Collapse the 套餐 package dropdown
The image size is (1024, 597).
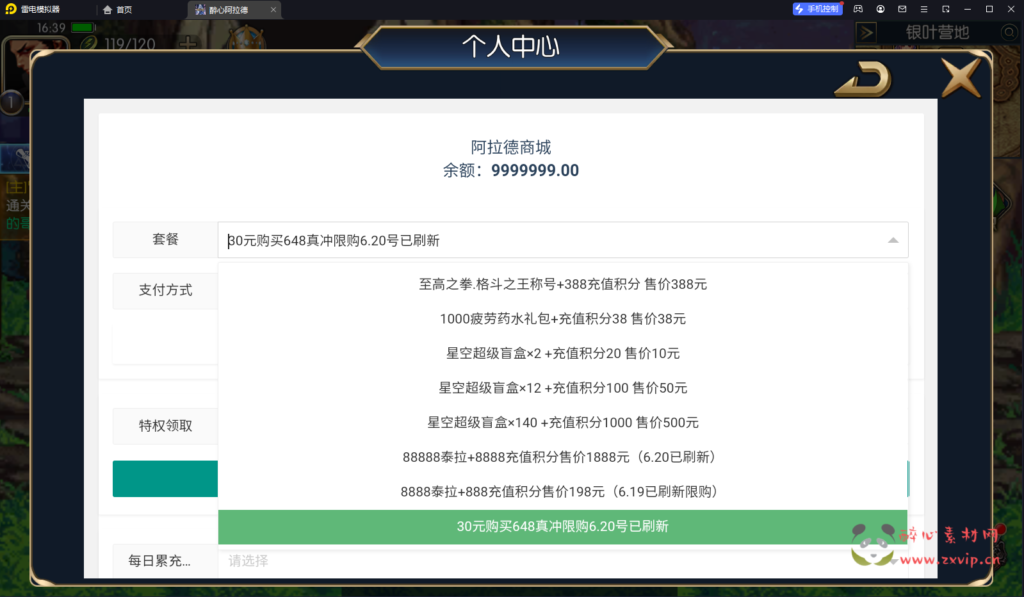click(x=893, y=240)
